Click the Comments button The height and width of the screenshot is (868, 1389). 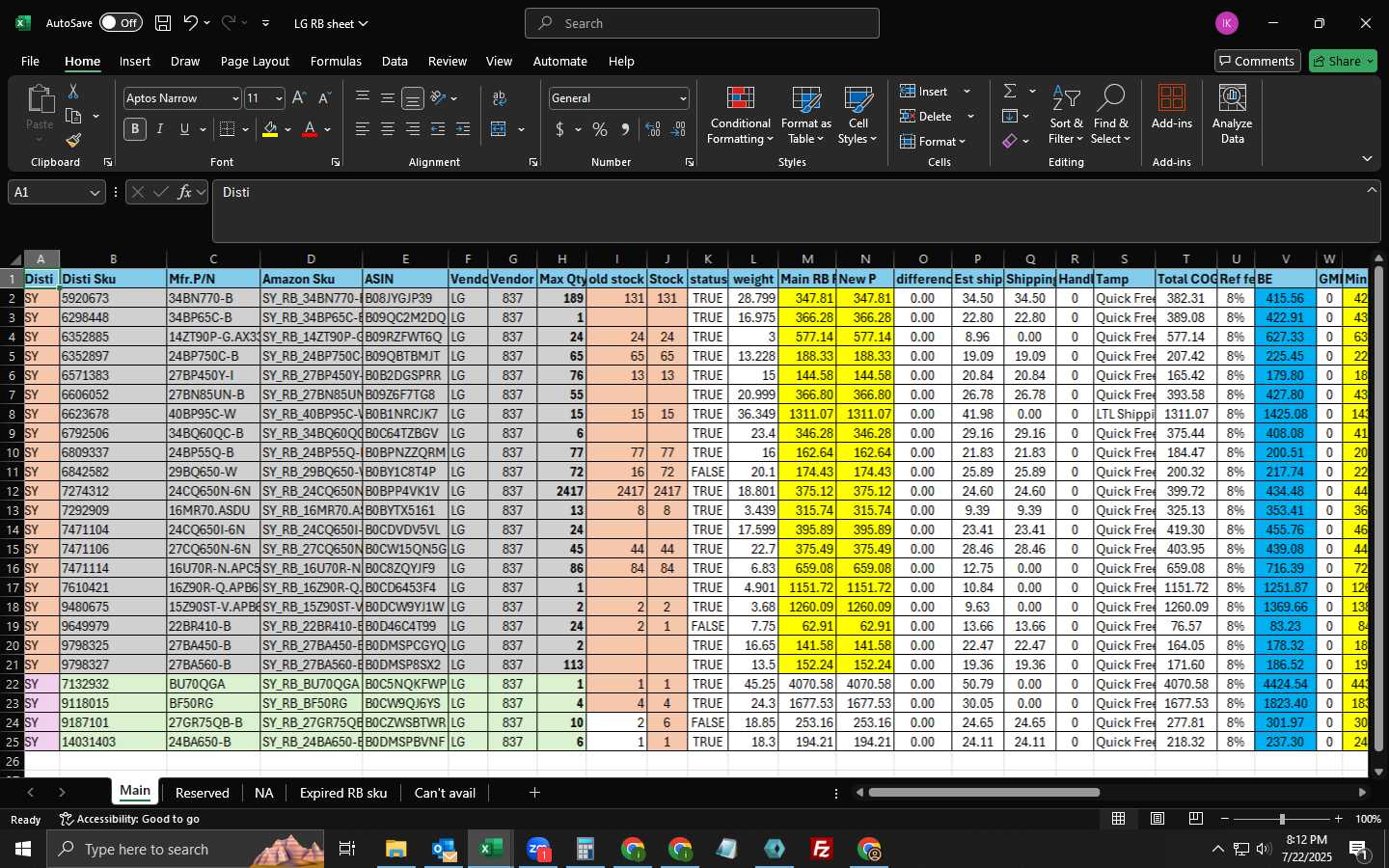click(1256, 61)
